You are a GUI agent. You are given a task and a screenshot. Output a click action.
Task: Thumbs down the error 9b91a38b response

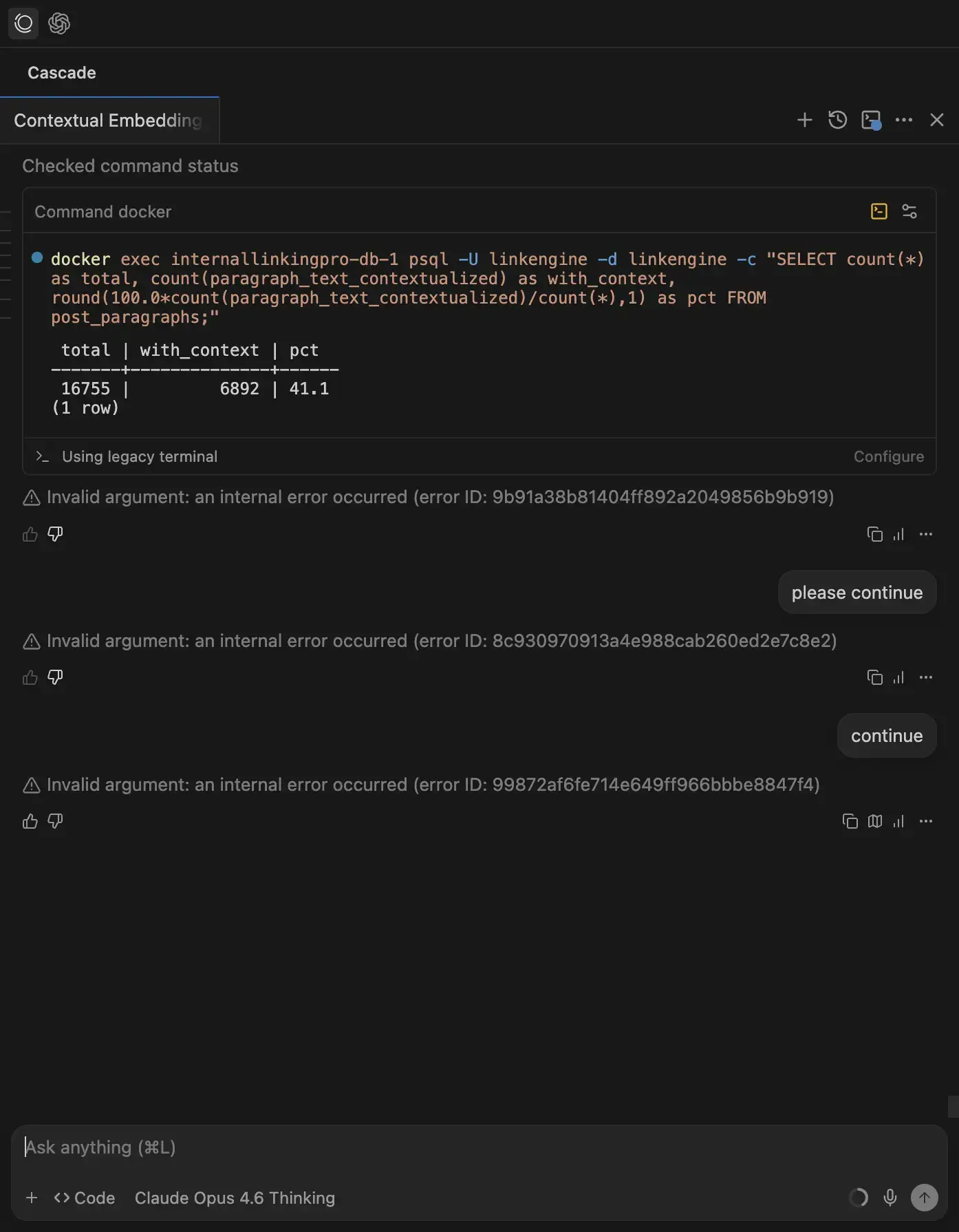click(55, 534)
